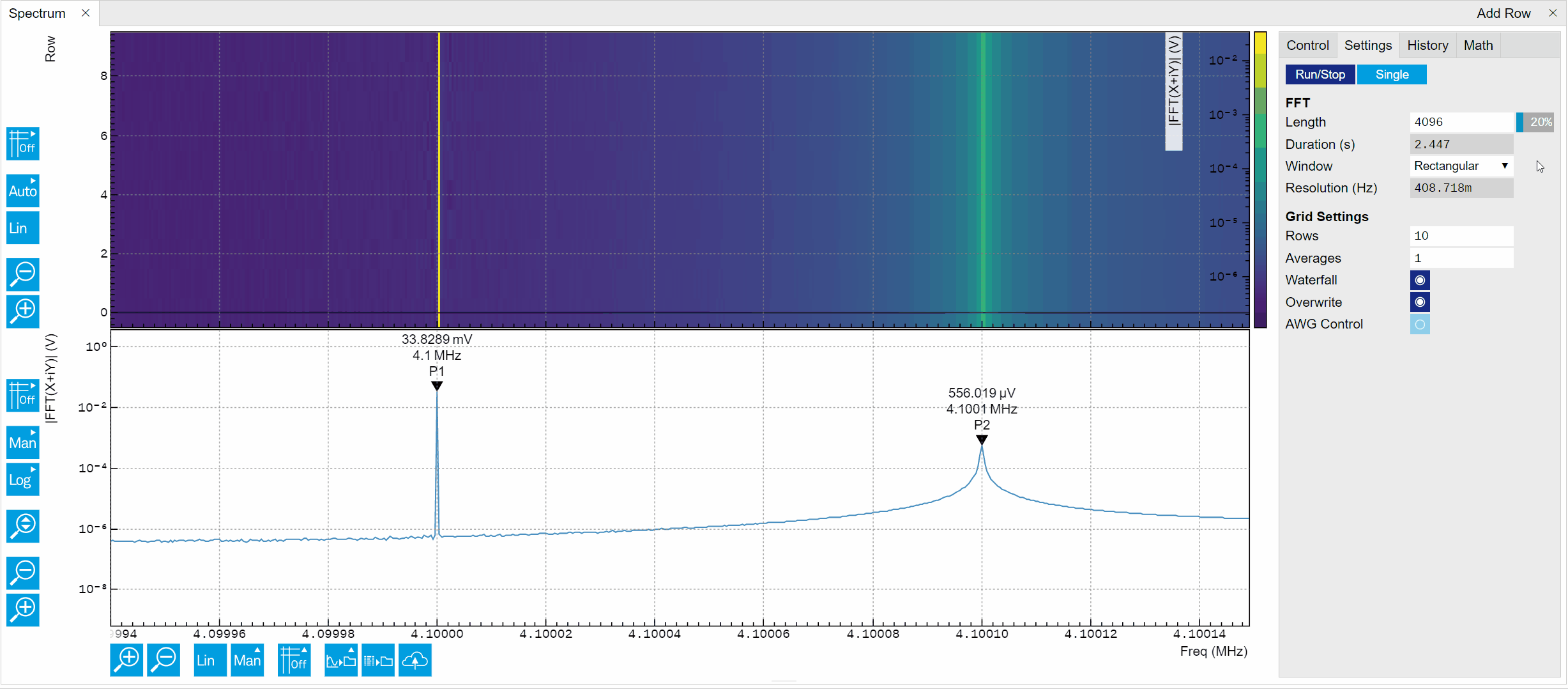
Task: Click the save data grid to file icon
Action: point(378,660)
